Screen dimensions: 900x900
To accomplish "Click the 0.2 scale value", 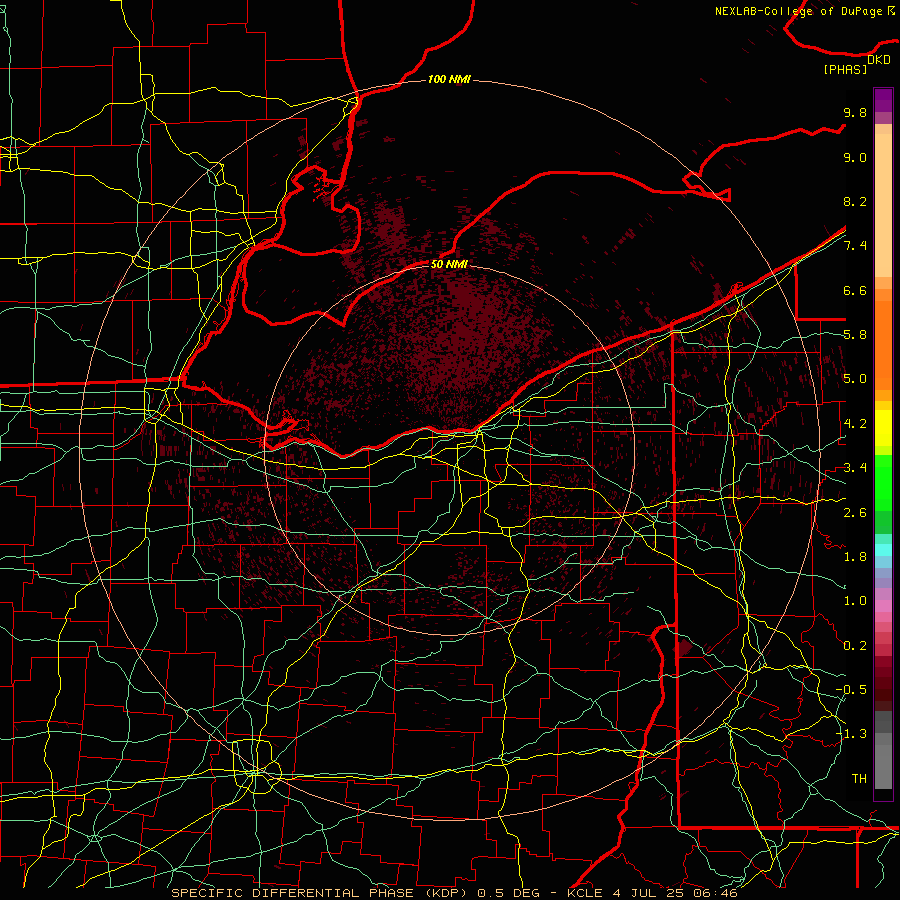I will (855, 646).
